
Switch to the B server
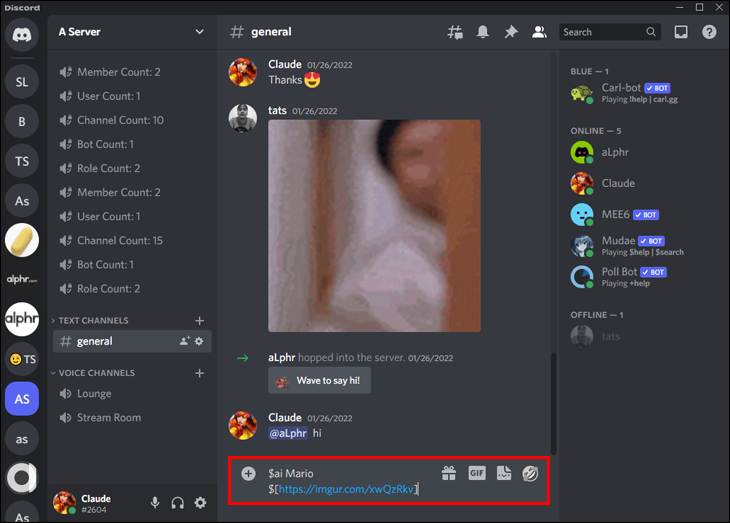click(x=22, y=122)
